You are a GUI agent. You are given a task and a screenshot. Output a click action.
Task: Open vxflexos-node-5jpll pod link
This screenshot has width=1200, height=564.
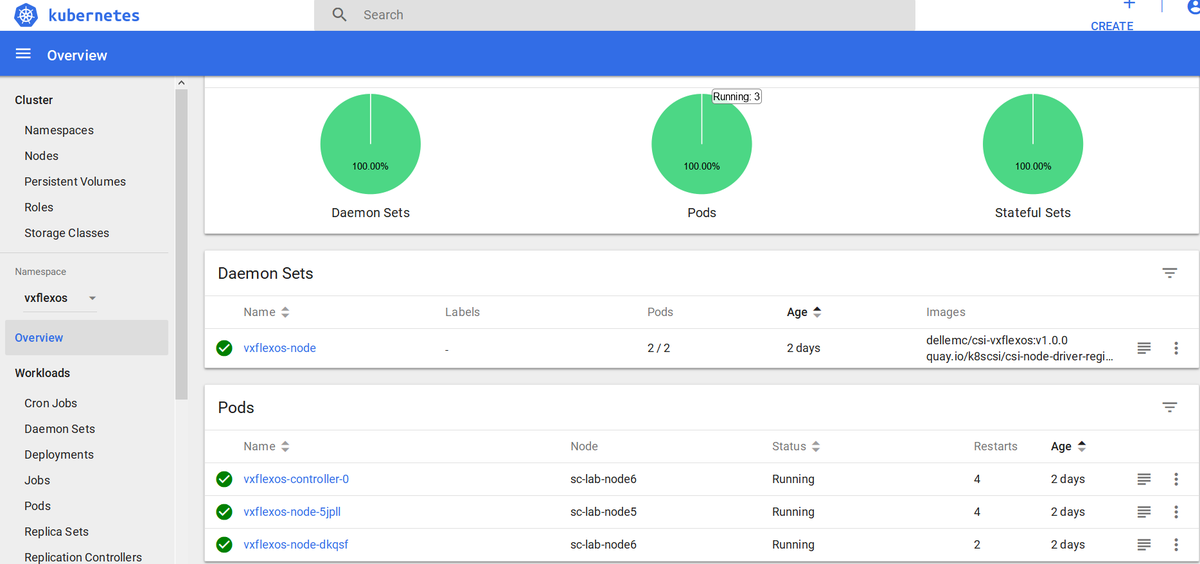293,512
